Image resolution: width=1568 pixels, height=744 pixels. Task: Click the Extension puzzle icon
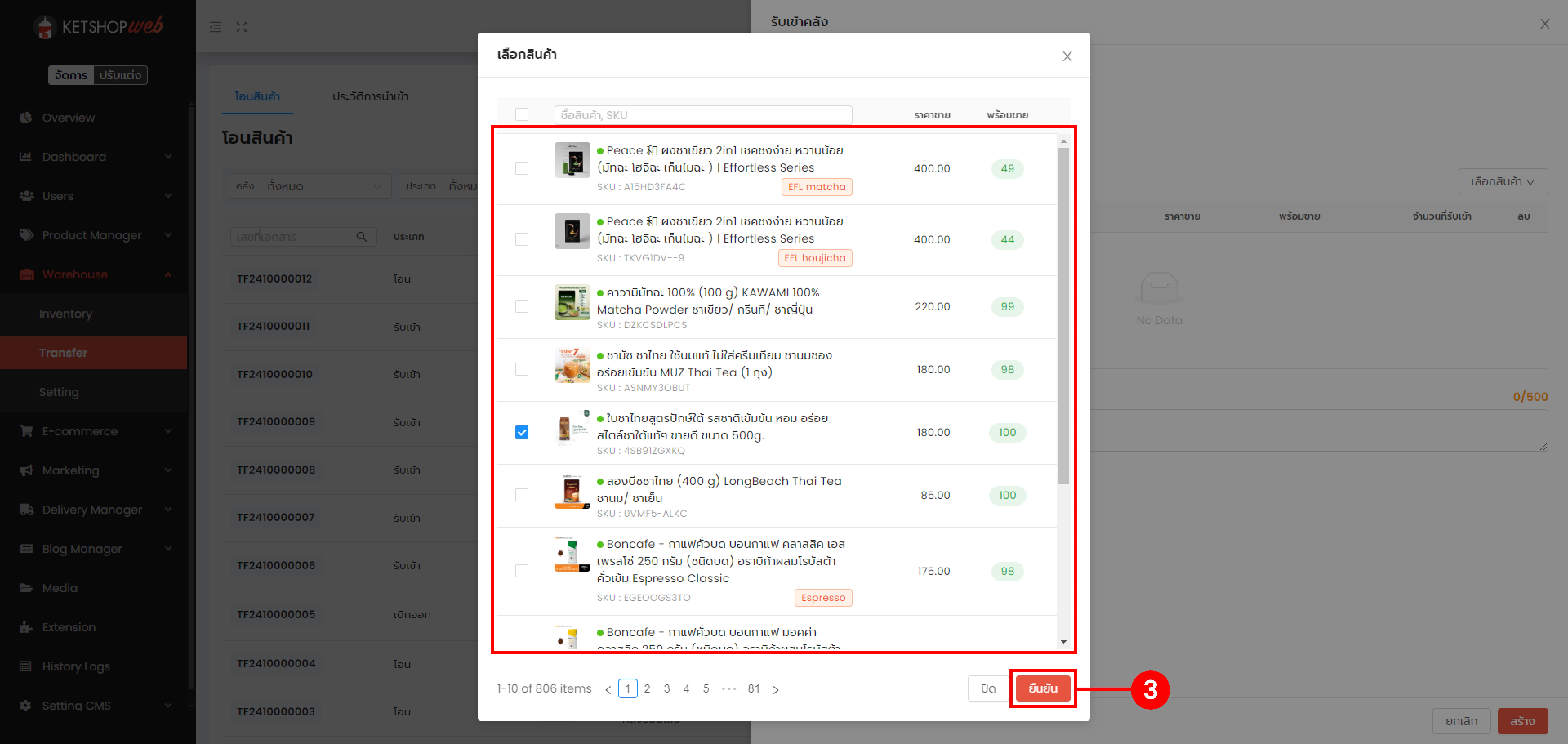26,627
